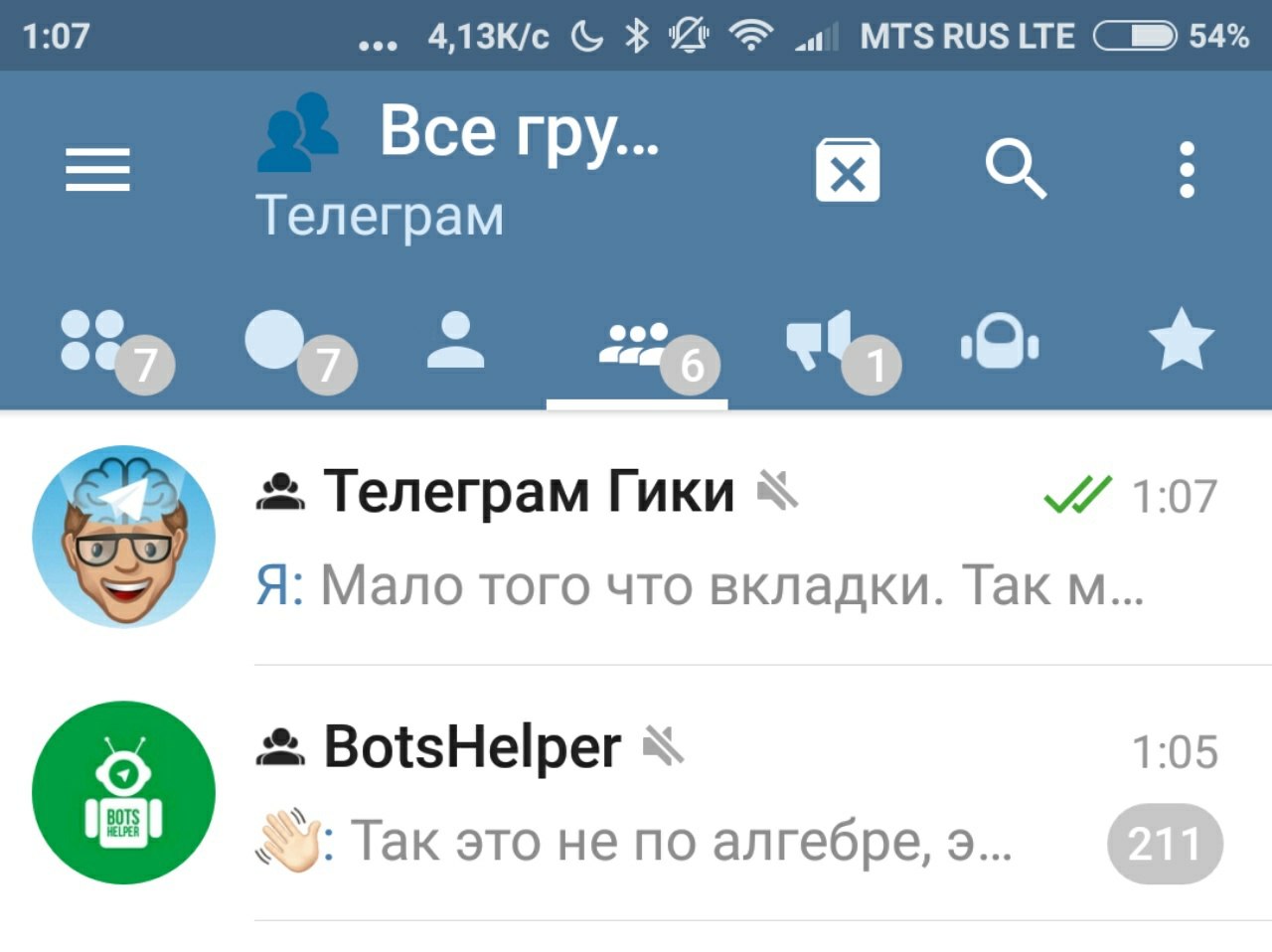Tap the mark-all-read box icon with X
This screenshot has width=1272, height=952.
coord(847,171)
